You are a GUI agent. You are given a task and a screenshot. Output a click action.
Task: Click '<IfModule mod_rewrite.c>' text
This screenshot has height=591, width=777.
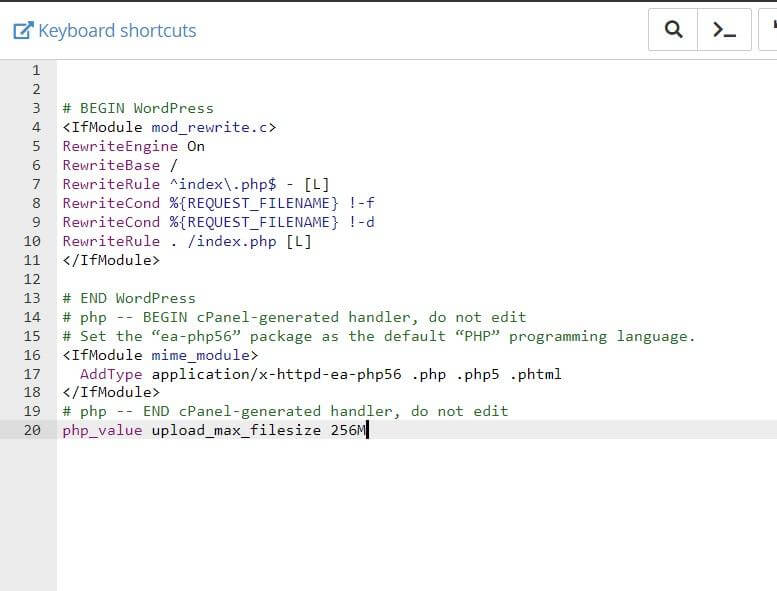pos(169,127)
